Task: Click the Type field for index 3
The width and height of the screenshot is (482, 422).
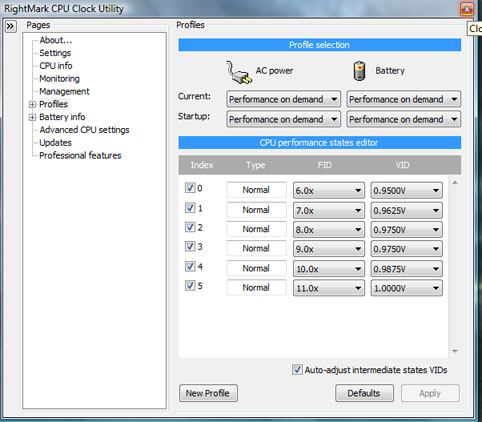Action: [256, 248]
